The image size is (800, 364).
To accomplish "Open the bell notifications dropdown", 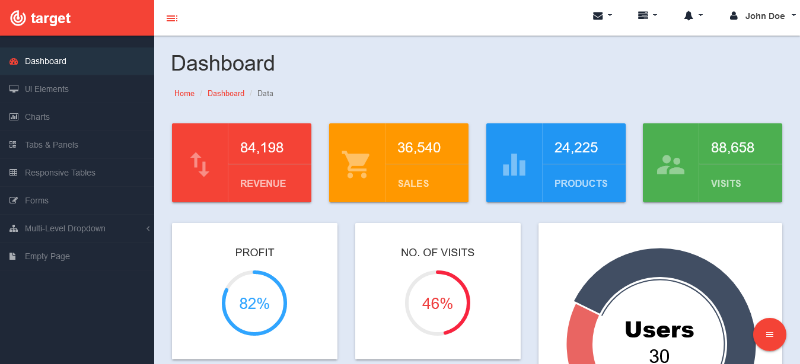I will pos(693,16).
